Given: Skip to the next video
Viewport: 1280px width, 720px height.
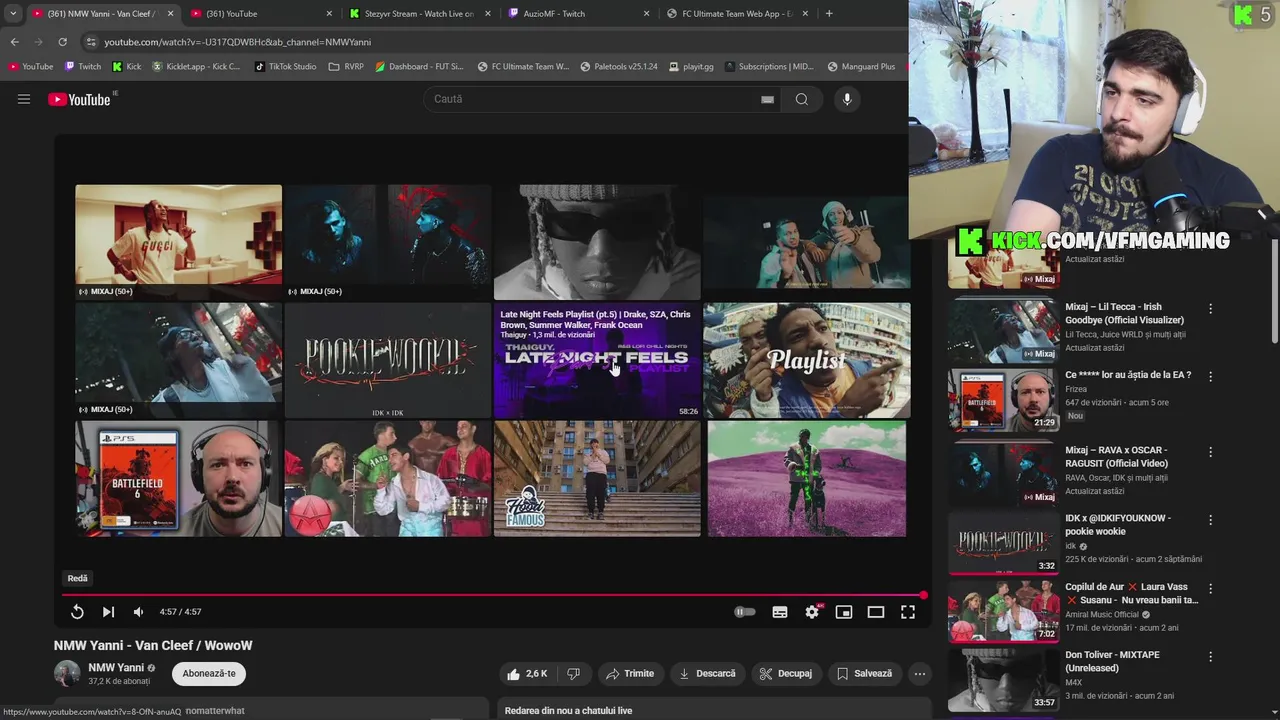Looking at the screenshot, I should (x=108, y=612).
